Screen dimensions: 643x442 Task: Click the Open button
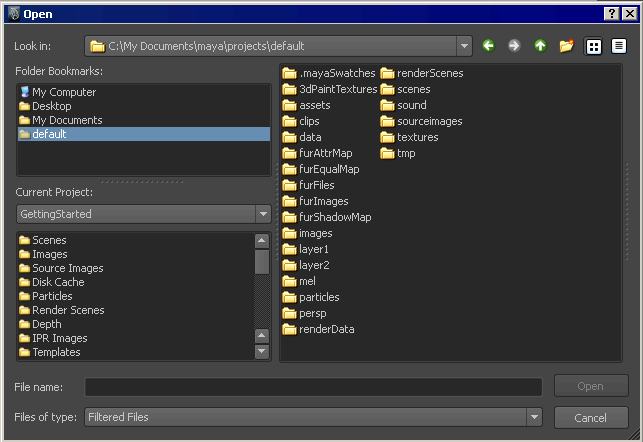[591, 386]
